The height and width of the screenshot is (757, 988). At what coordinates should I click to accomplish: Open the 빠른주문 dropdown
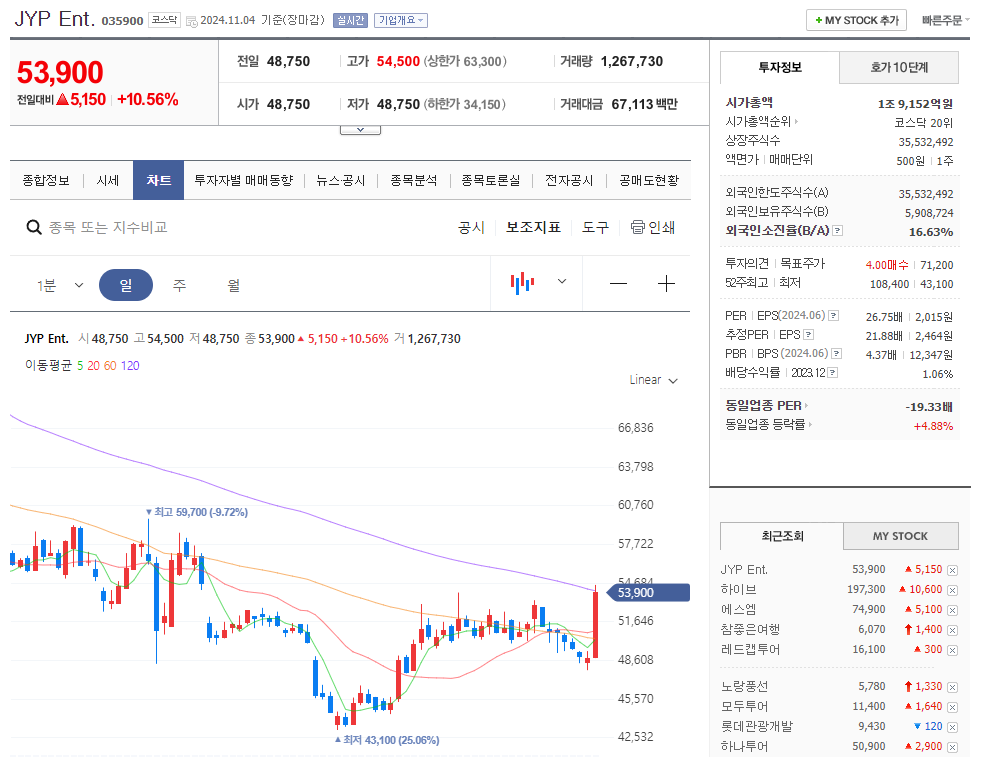coord(946,20)
